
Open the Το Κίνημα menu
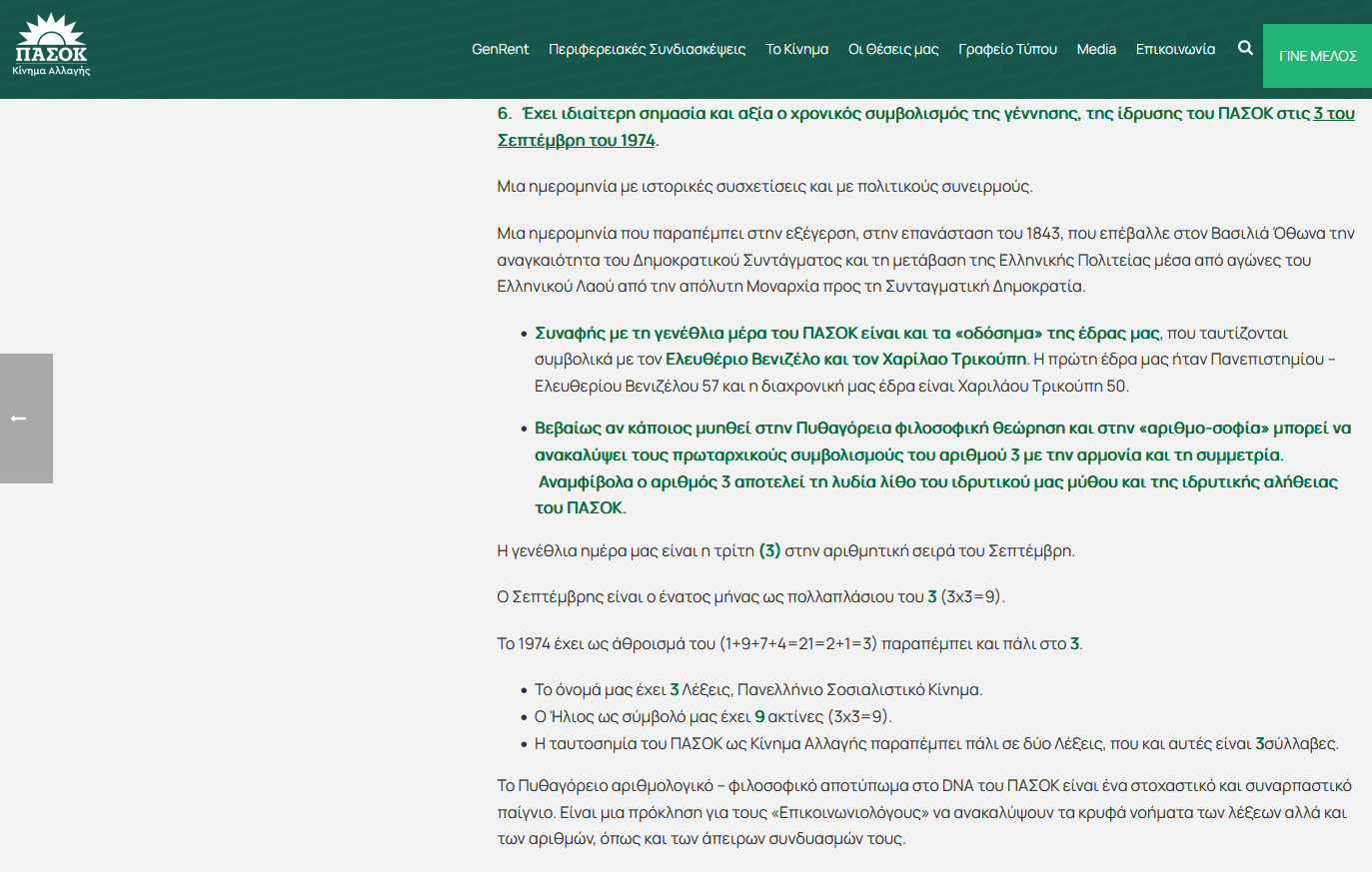coord(796,49)
